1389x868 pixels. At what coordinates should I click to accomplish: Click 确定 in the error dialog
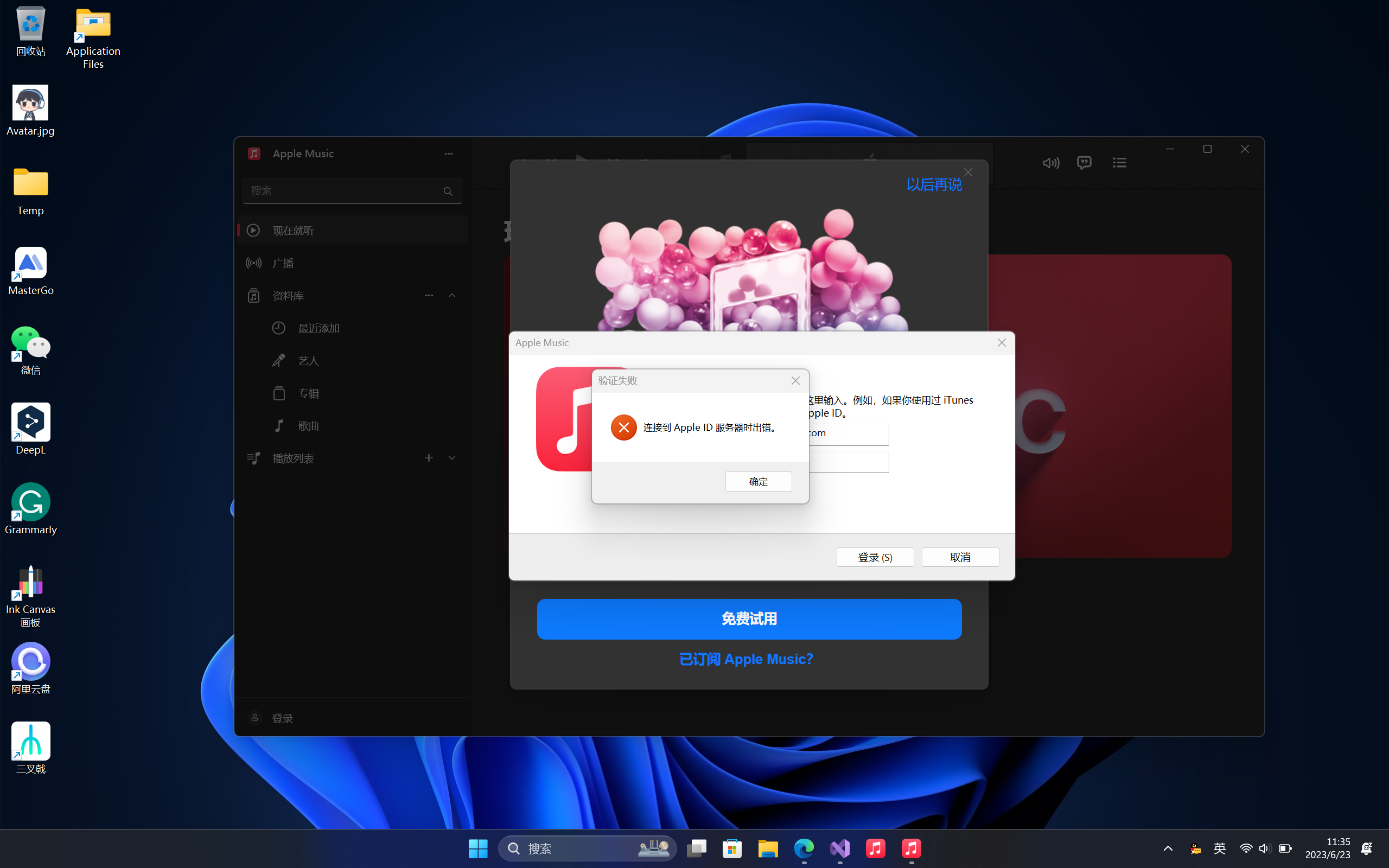(758, 482)
